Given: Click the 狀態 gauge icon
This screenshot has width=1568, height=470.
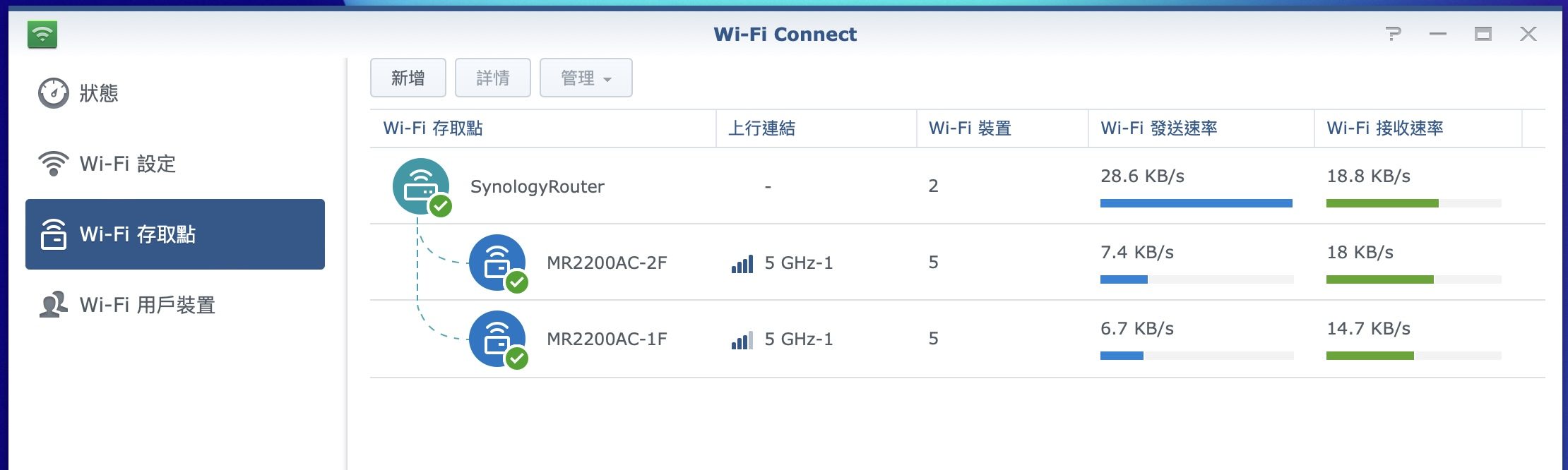Looking at the screenshot, I should click(x=53, y=93).
